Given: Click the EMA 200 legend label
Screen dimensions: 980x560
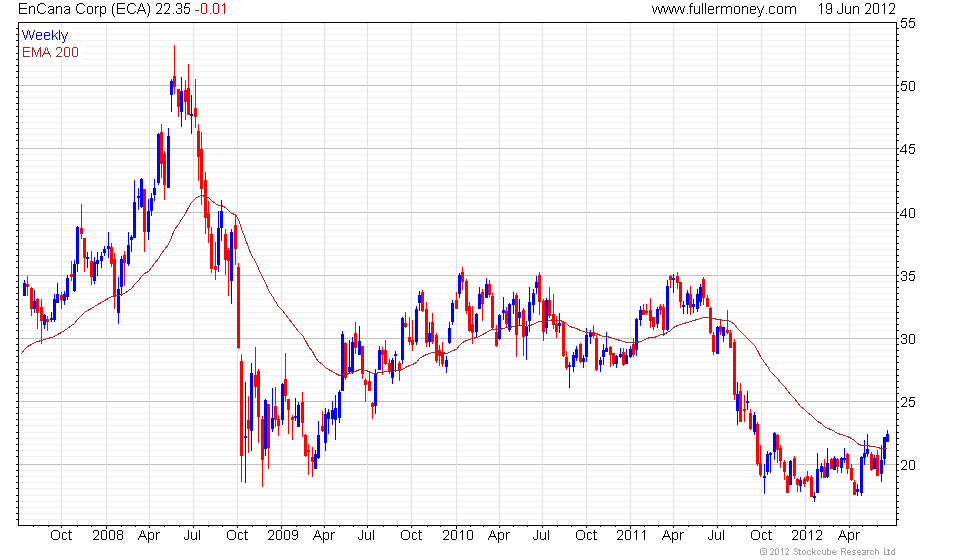Looking at the screenshot, I should click(x=50, y=52).
